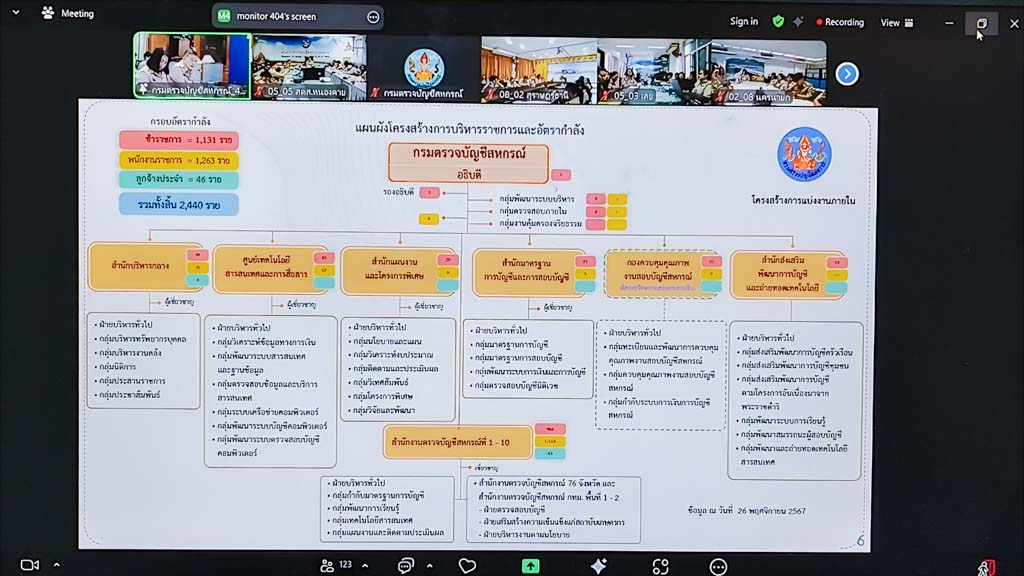Image resolution: width=1024 pixels, height=576 pixels.
Task: Open the View layout menu
Action: click(897, 23)
